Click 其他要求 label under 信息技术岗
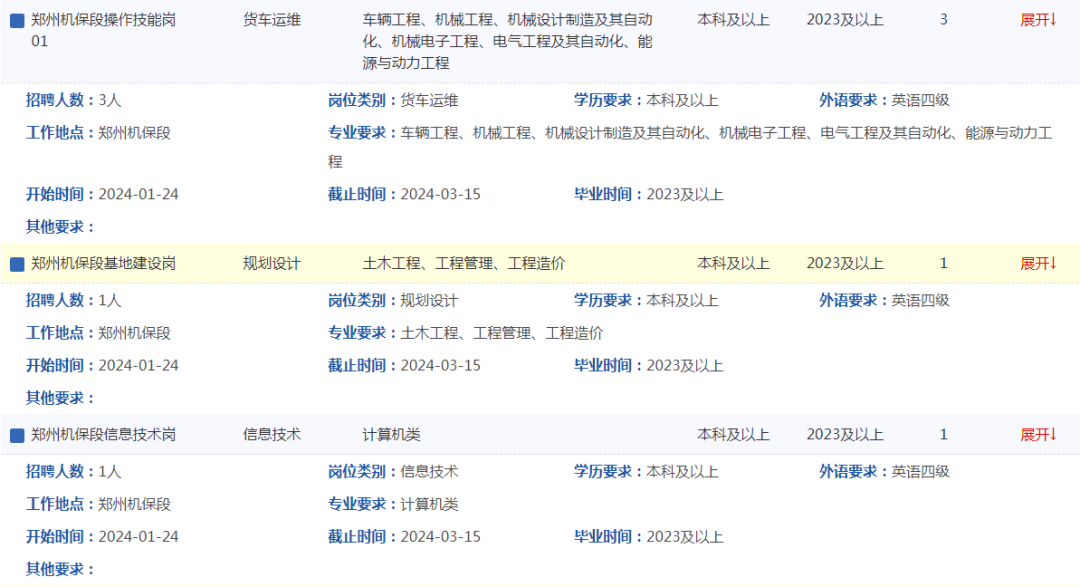Viewport: 1080px width, 587px height. (x=60, y=568)
